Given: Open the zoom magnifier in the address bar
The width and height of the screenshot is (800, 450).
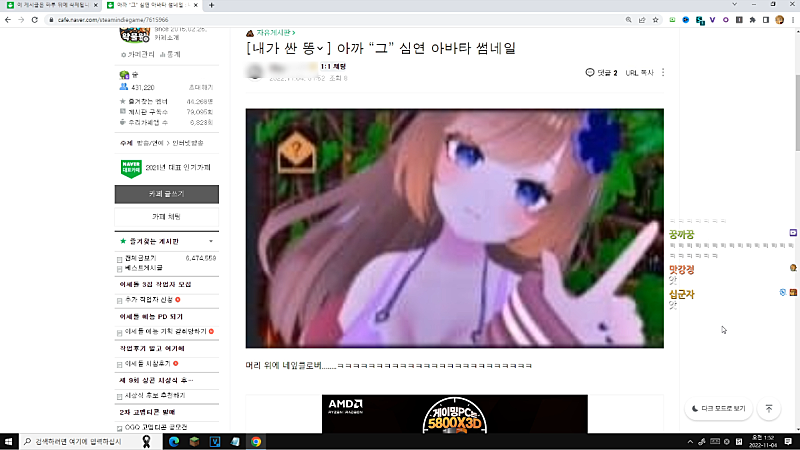Looking at the screenshot, I should 629,20.
